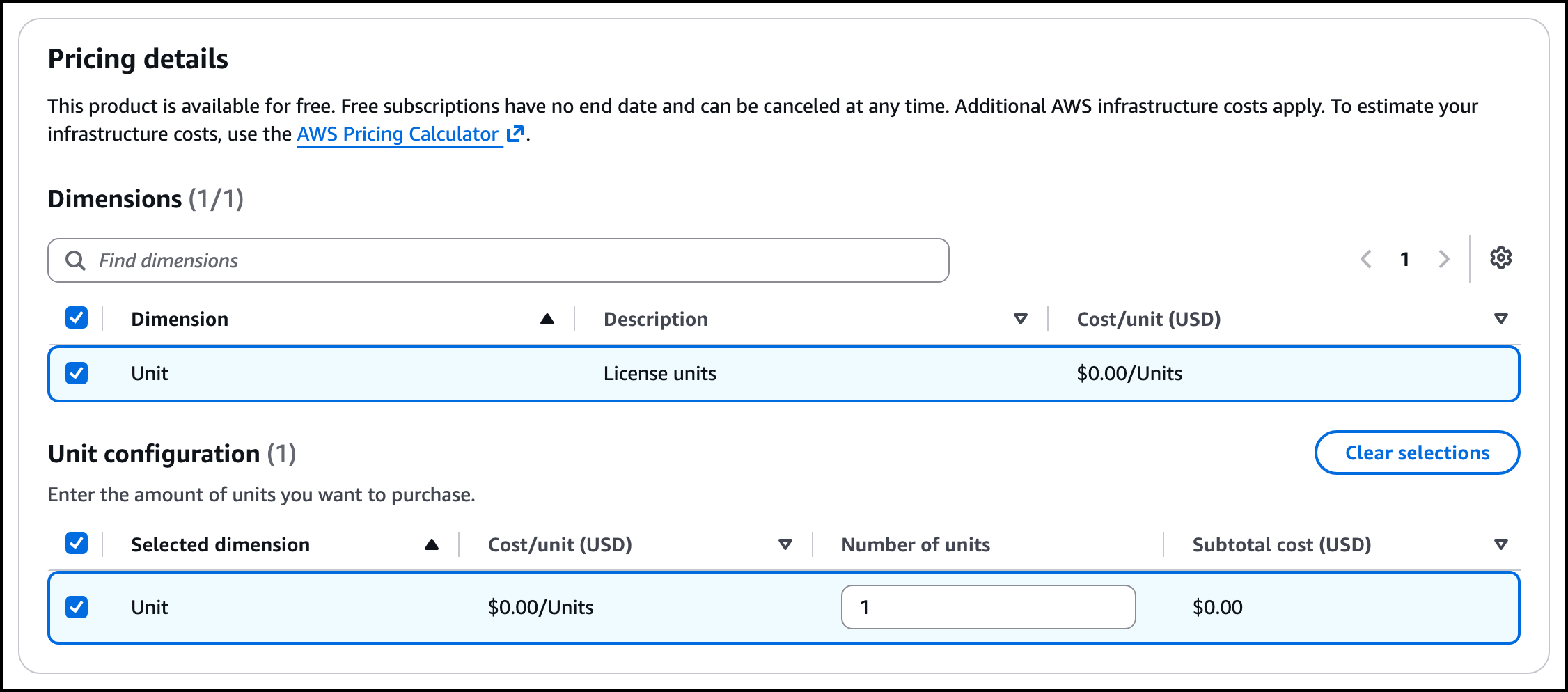Sort by the Subtotal cost (USD) arrow
The image size is (1568, 692).
[x=1501, y=544]
